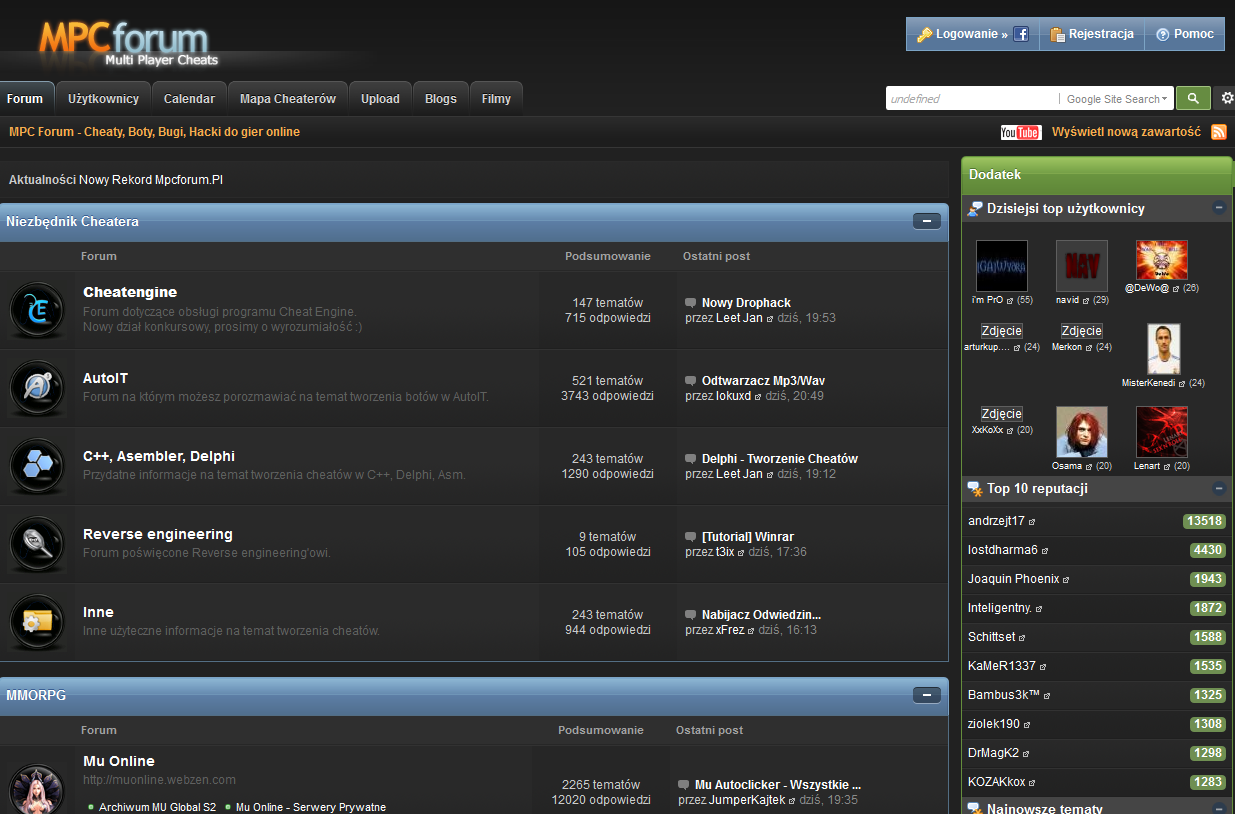Open the Filmy tab
The image size is (1235, 814).
click(496, 99)
